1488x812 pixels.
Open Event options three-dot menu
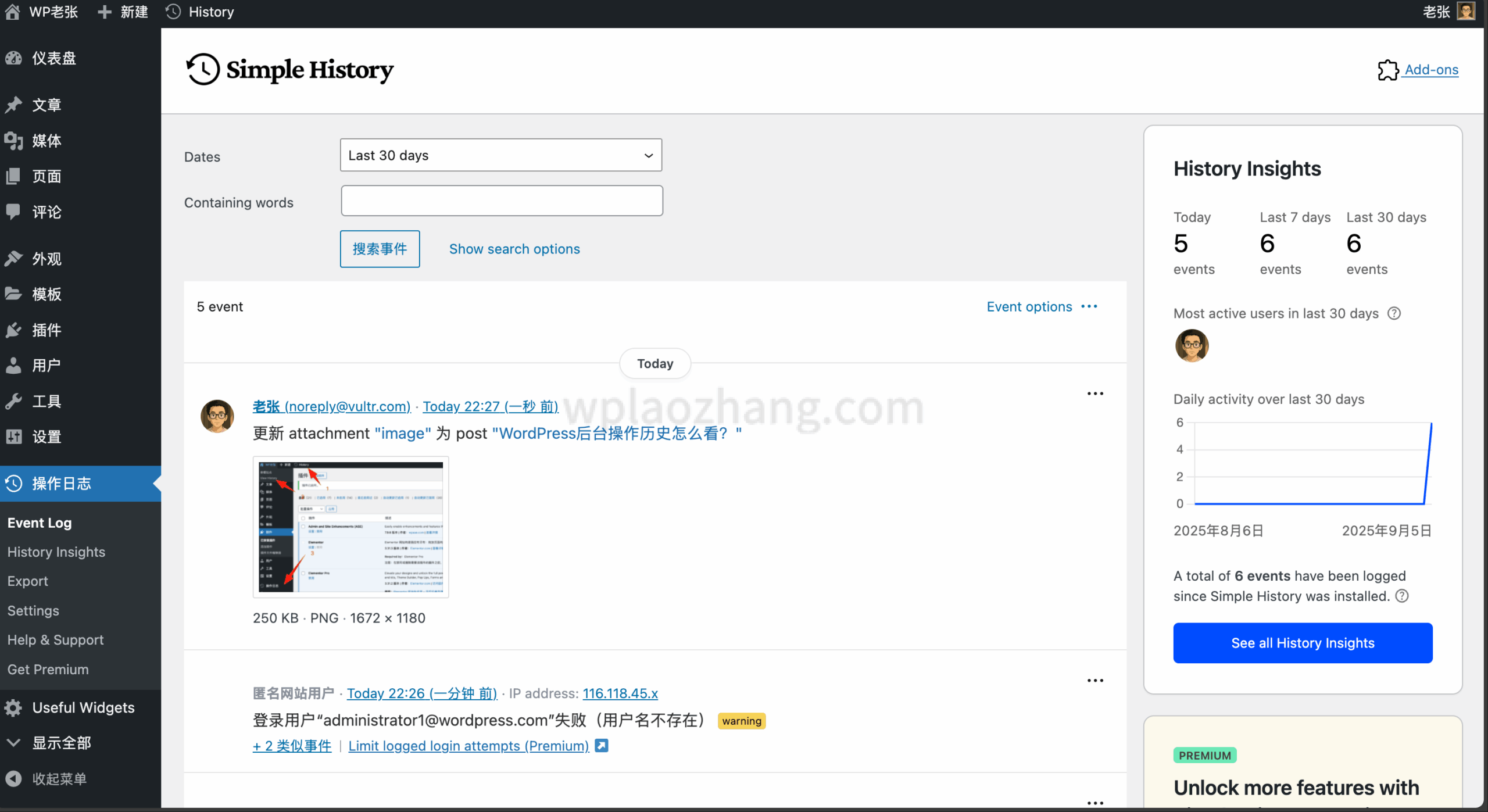1089,306
